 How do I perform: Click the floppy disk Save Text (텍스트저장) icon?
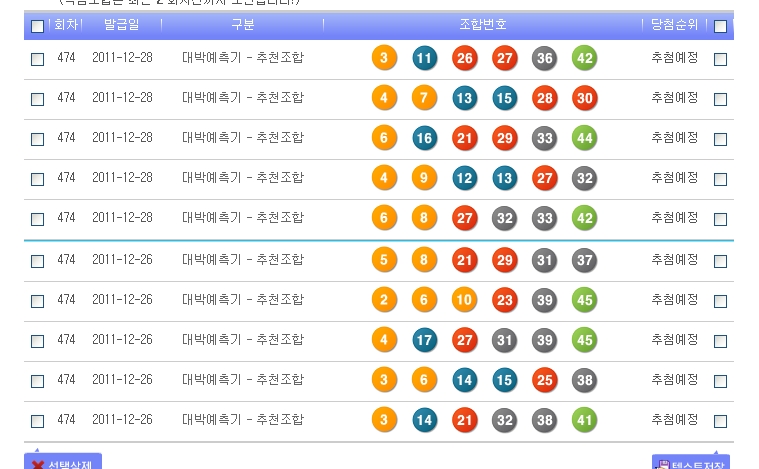663,464
